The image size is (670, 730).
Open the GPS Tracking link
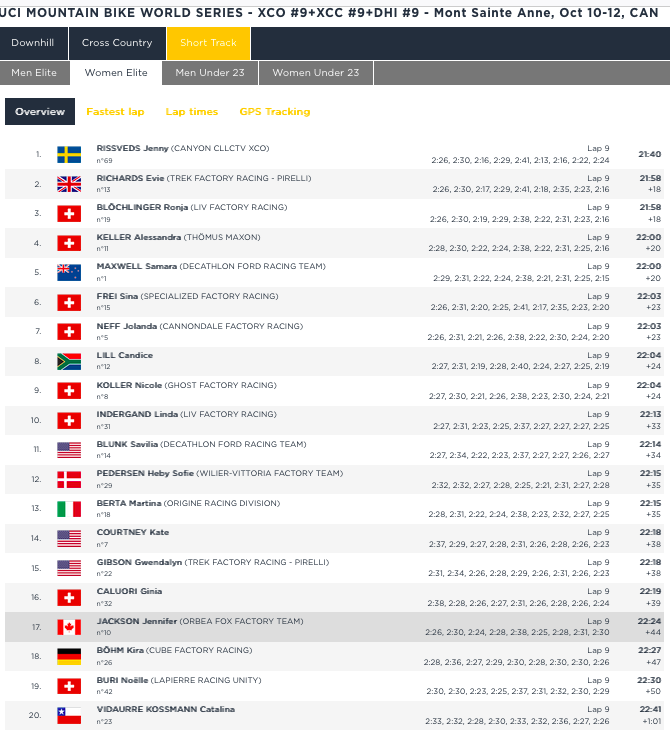click(x=275, y=112)
